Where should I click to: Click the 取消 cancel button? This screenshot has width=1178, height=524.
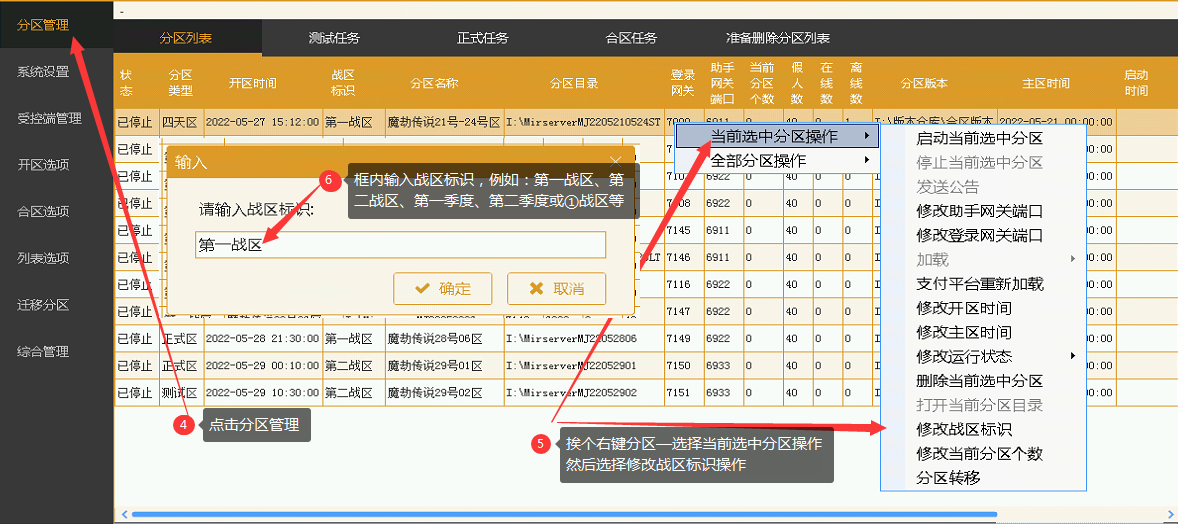click(556, 288)
